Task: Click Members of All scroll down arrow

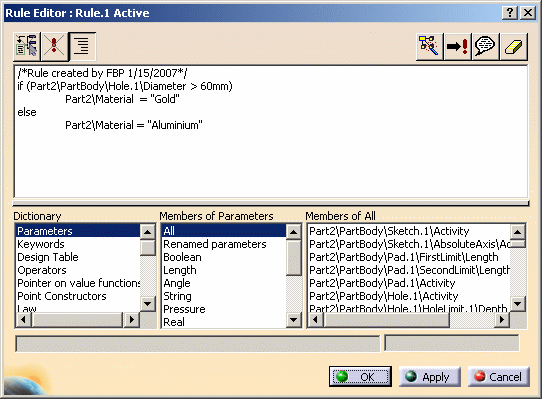Action: coord(518,304)
